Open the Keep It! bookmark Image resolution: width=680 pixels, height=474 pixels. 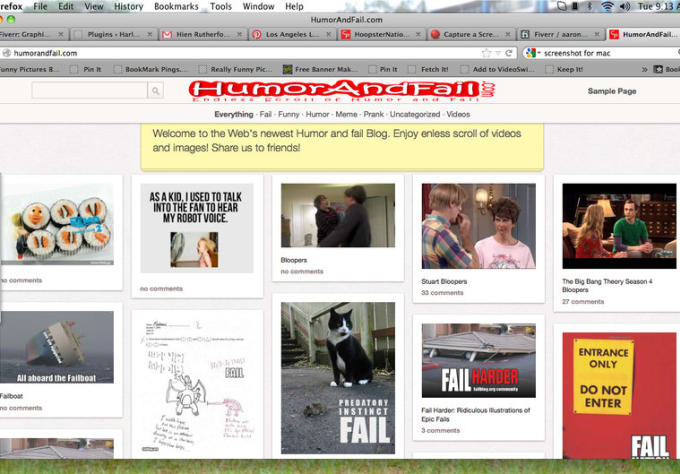point(564,69)
